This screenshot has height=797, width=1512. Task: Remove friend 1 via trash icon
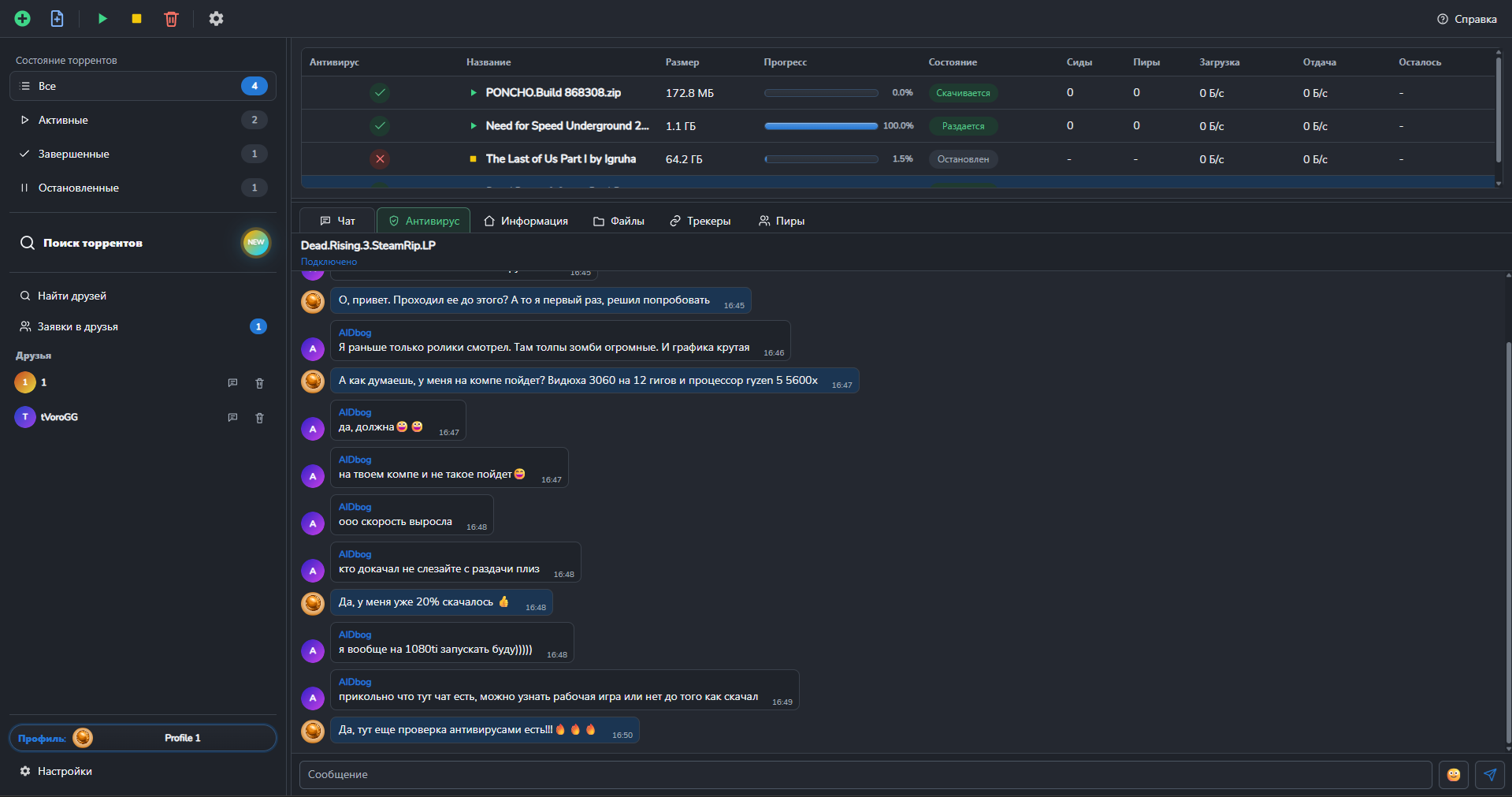tap(259, 383)
